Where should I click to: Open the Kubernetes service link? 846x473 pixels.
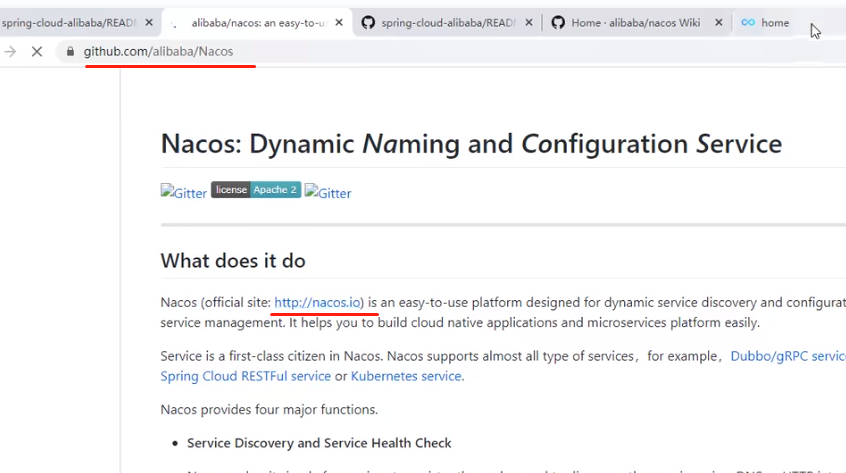406,376
